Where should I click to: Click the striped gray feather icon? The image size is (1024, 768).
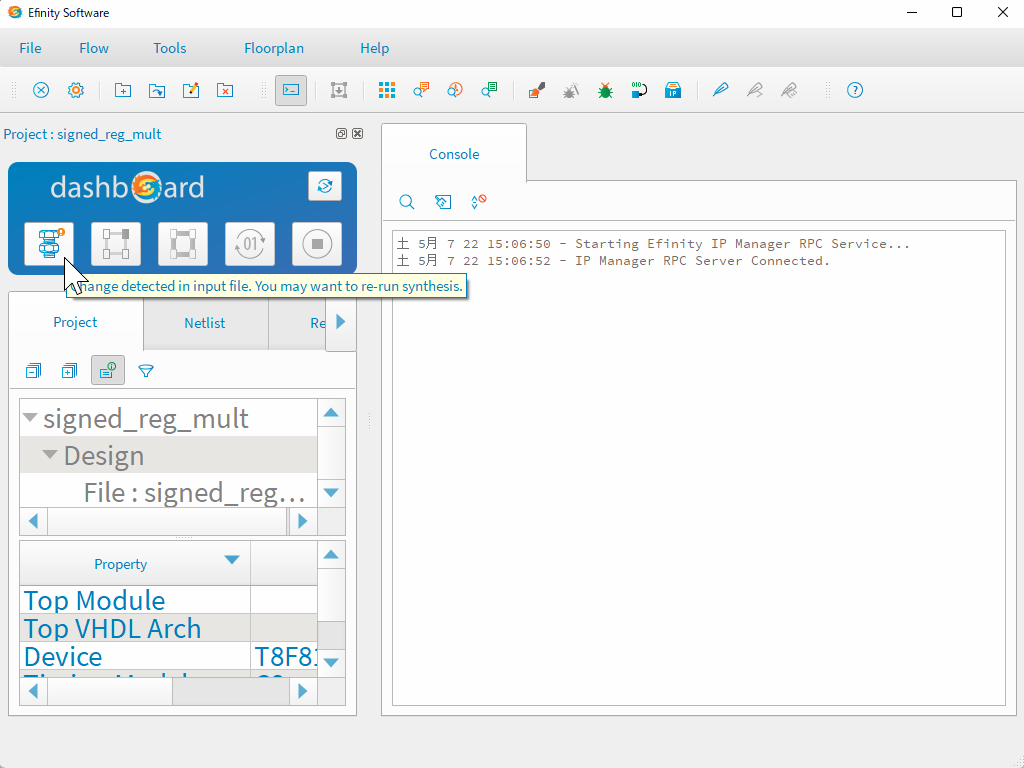coord(789,90)
